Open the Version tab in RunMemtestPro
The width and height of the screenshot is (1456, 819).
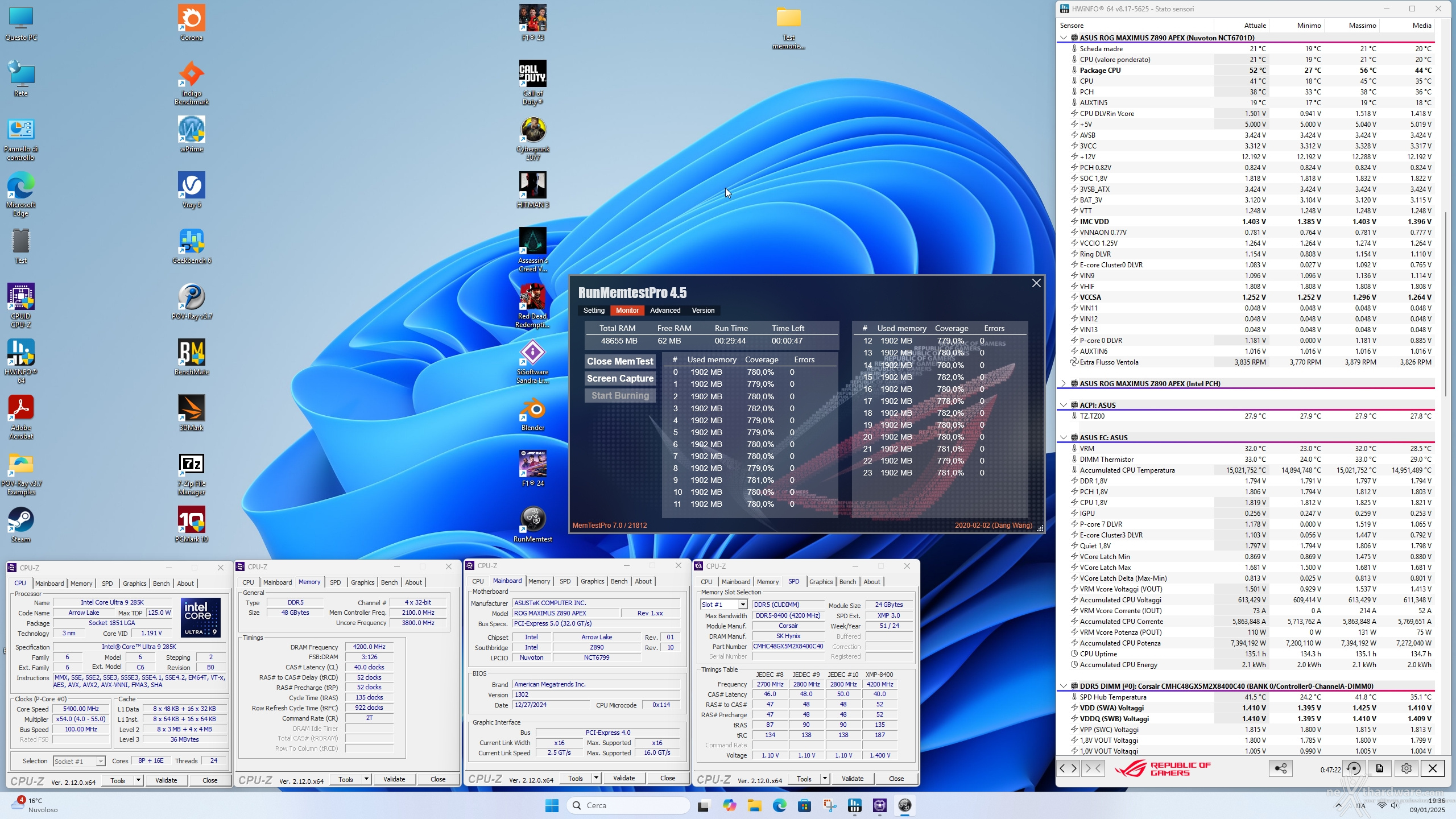click(703, 311)
